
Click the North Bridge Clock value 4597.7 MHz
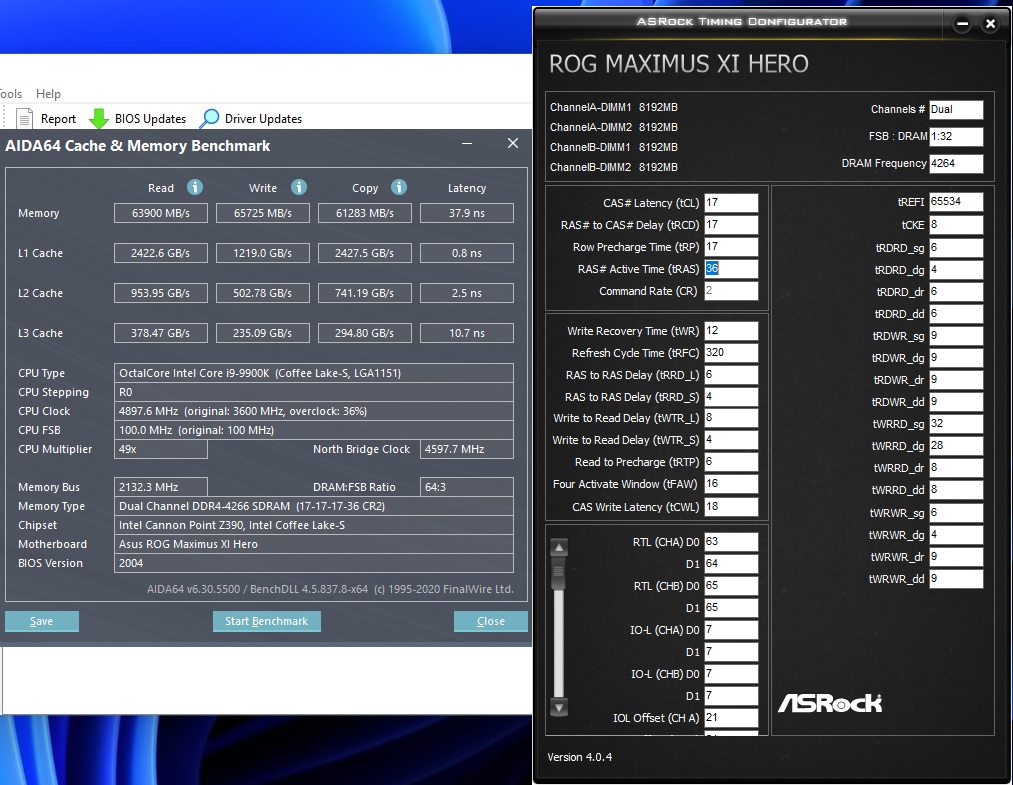(467, 449)
